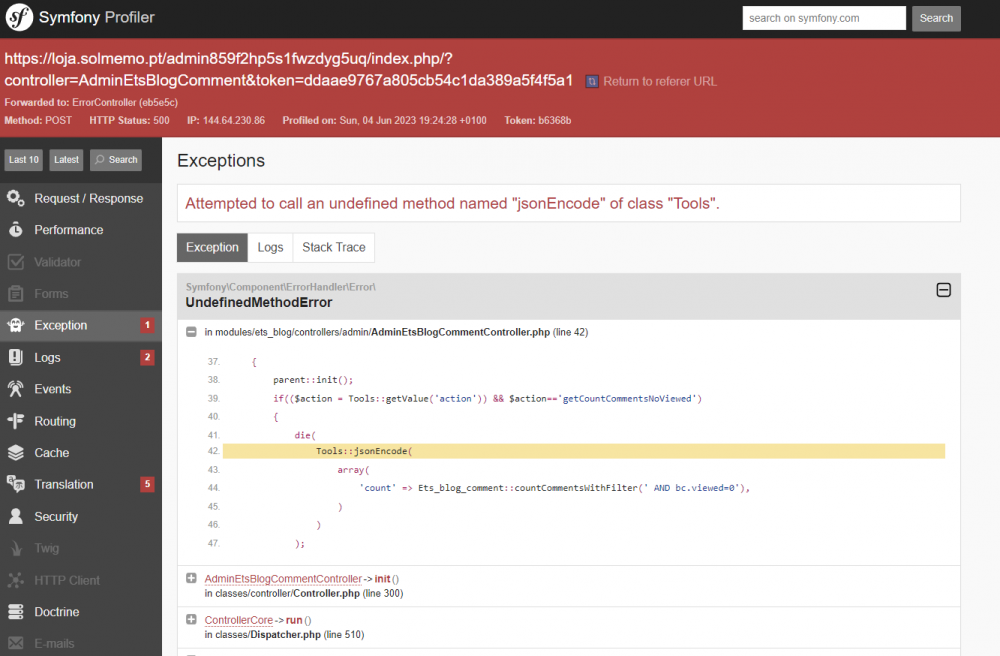Switch to the Logs tab

[x=270, y=247]
